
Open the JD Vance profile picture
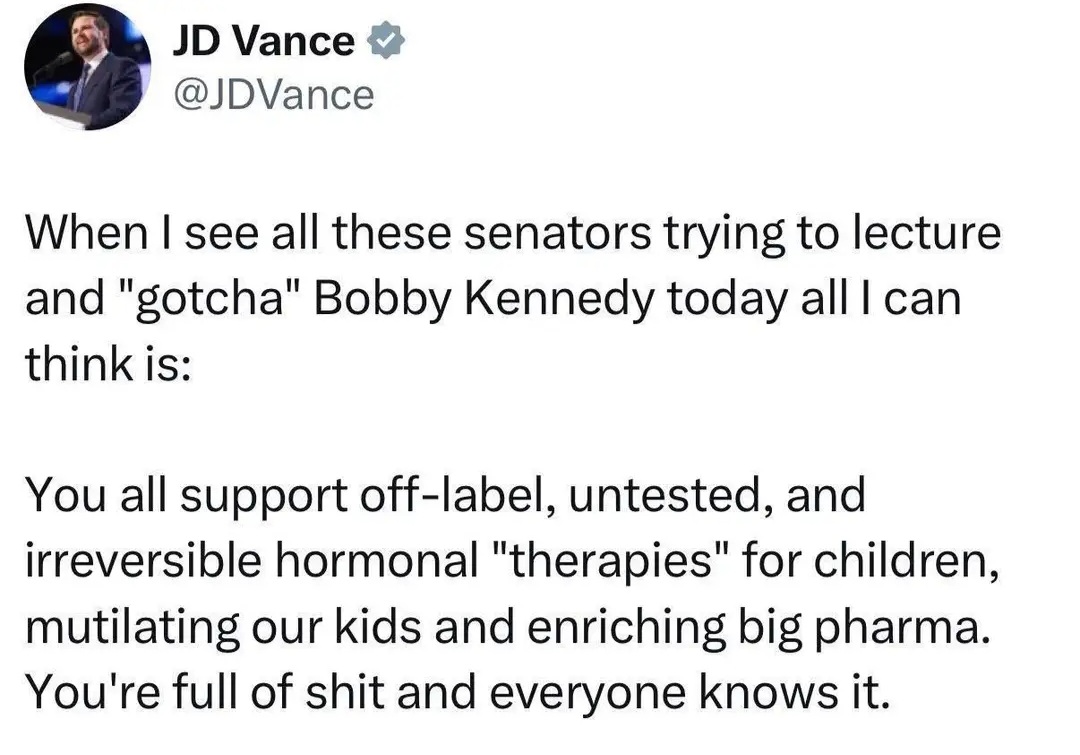click(x=87, y=67)
